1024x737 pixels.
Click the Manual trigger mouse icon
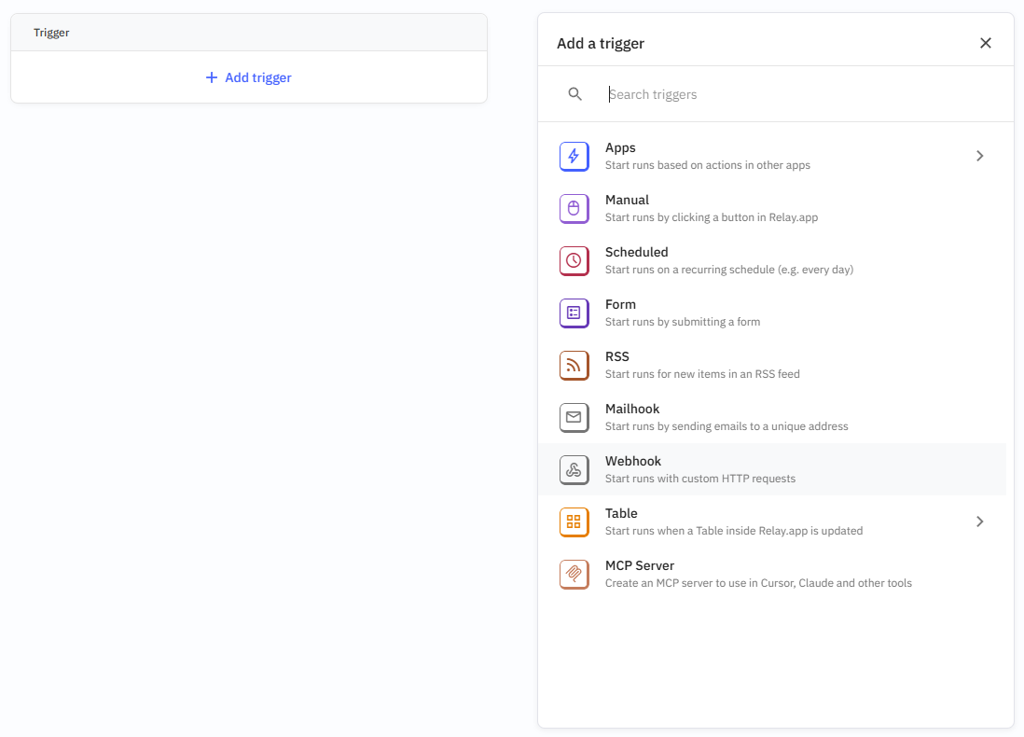(x=574, y=208)
